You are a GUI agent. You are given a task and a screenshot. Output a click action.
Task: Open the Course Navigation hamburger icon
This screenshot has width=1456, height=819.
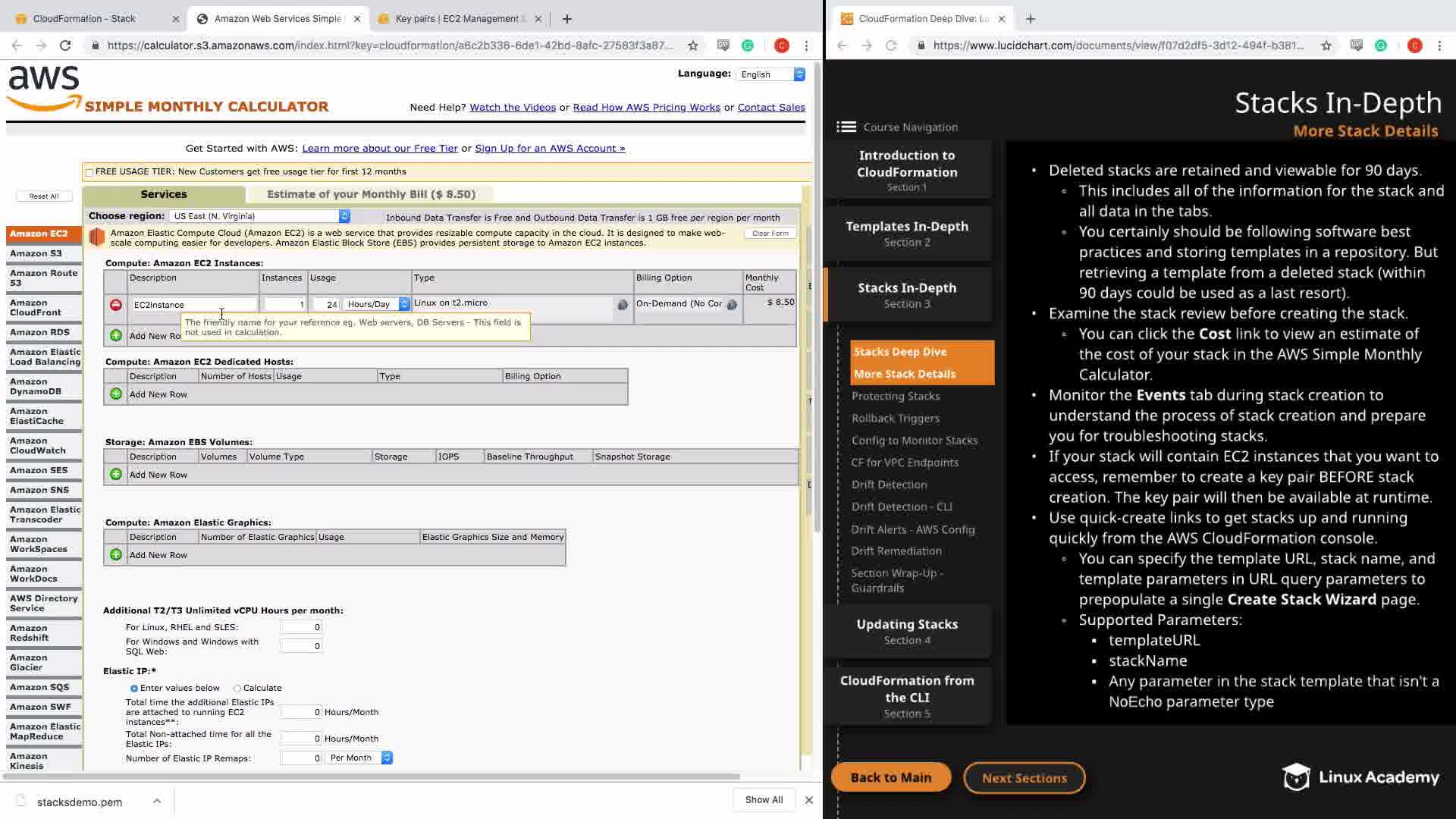pyautogui.click(x=846, y=127)
